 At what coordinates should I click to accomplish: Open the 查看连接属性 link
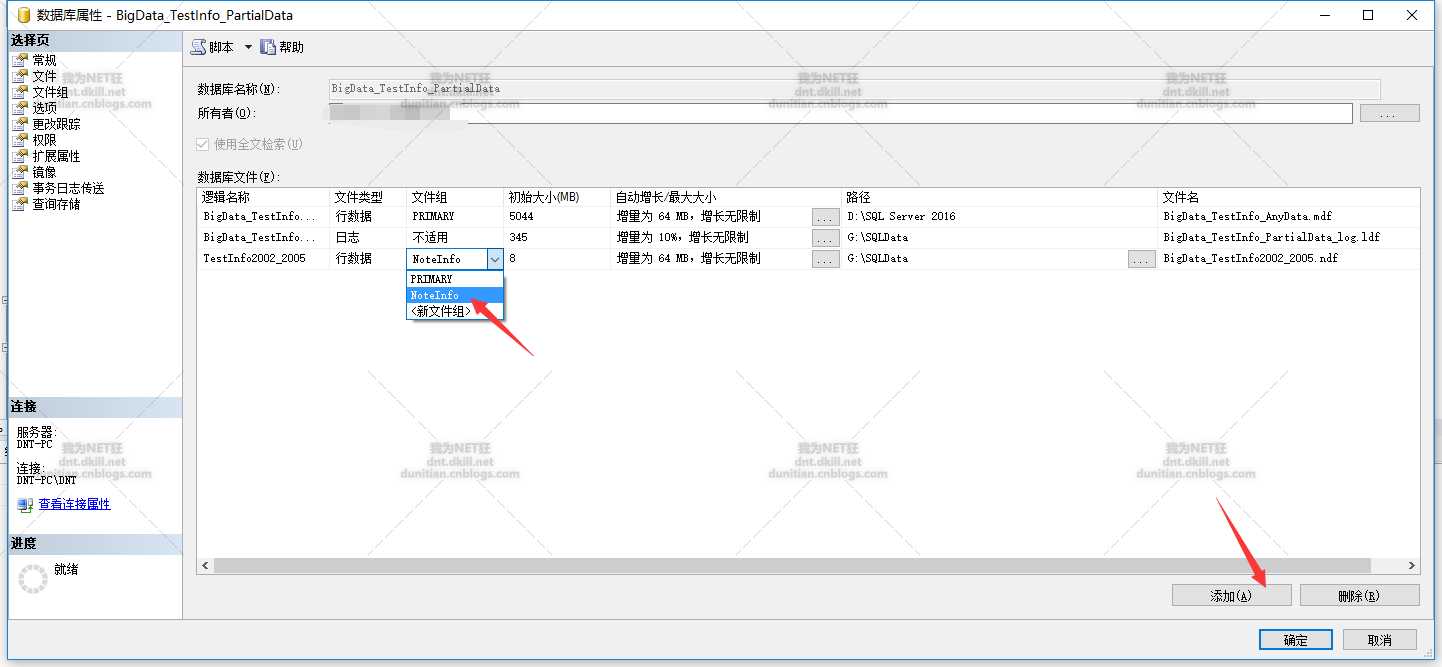(x=74, y=504)
